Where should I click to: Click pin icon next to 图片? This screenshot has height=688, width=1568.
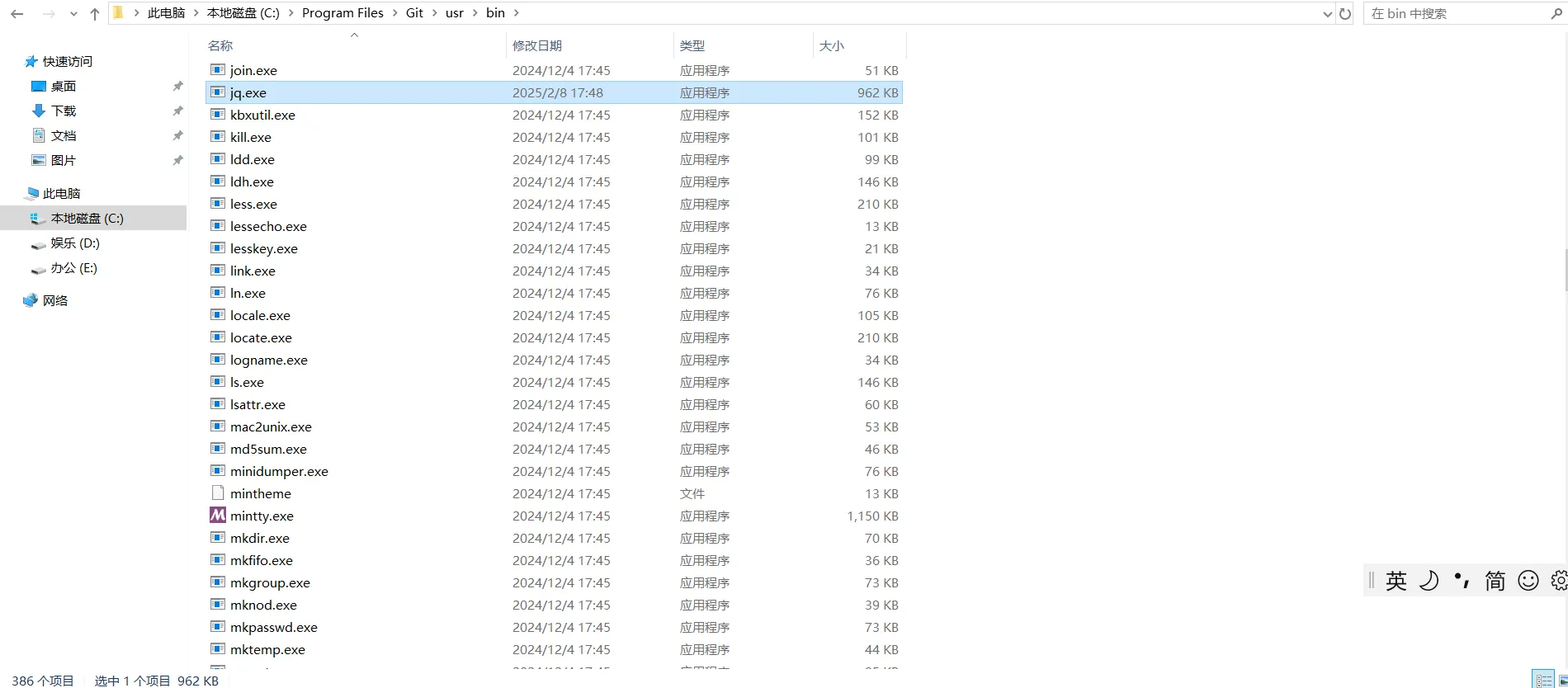coord(177,161)
